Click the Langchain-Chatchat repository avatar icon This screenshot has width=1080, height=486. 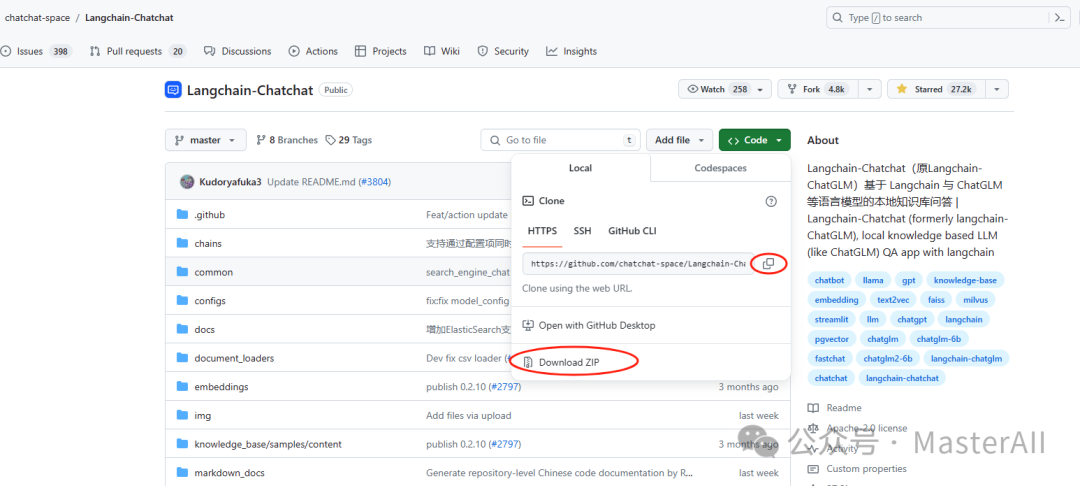tap(173, 89)
